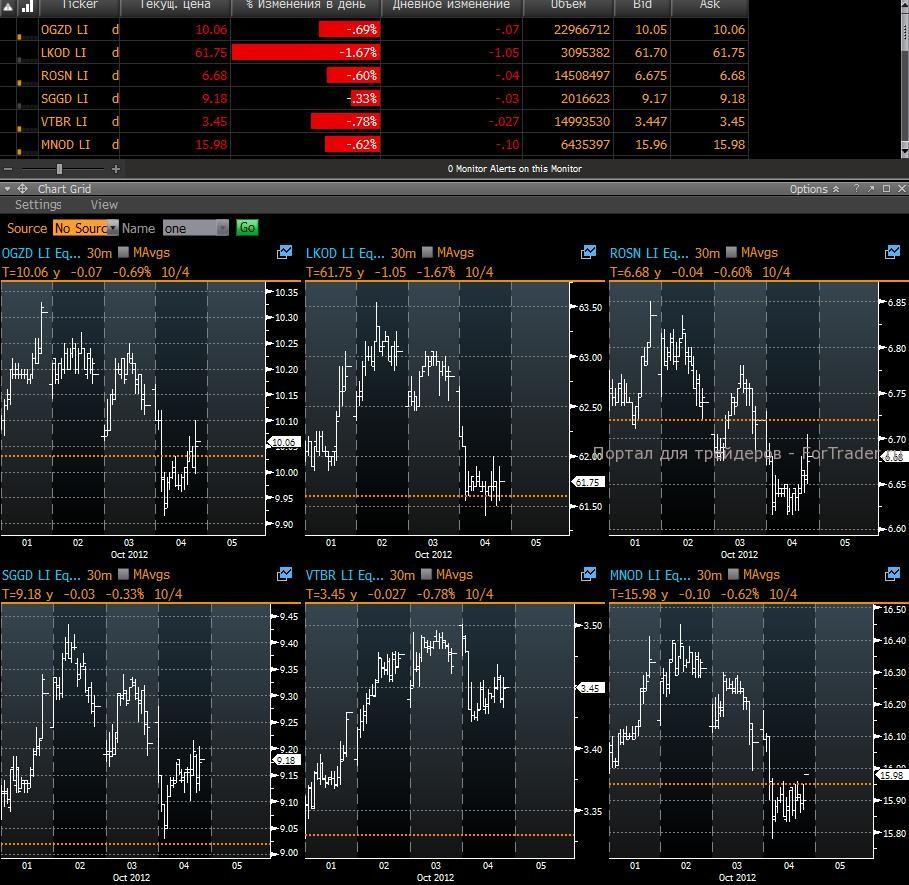The image size is (909, 885).
Task: Open the LKOD LI Eq... chart title
Action: click(x=345, y=253)
